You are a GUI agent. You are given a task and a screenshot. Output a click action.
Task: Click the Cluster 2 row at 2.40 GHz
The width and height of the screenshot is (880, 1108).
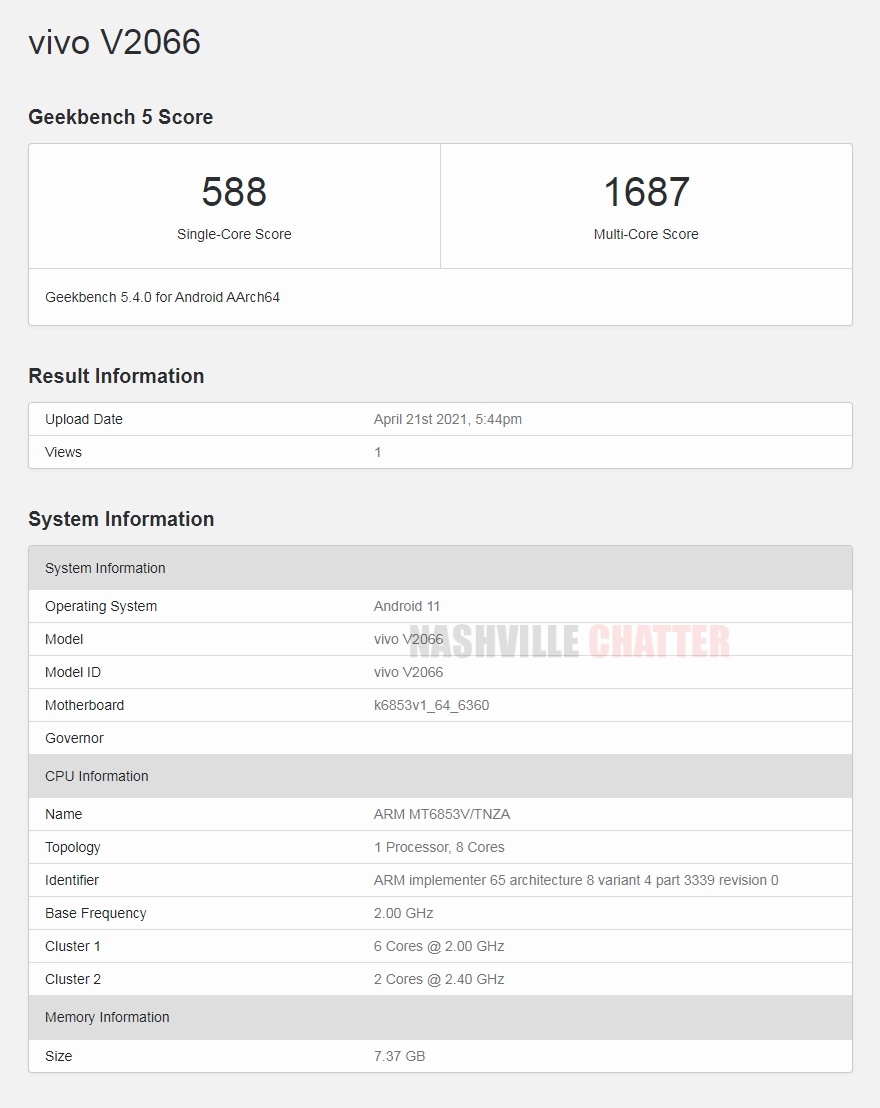441,979
